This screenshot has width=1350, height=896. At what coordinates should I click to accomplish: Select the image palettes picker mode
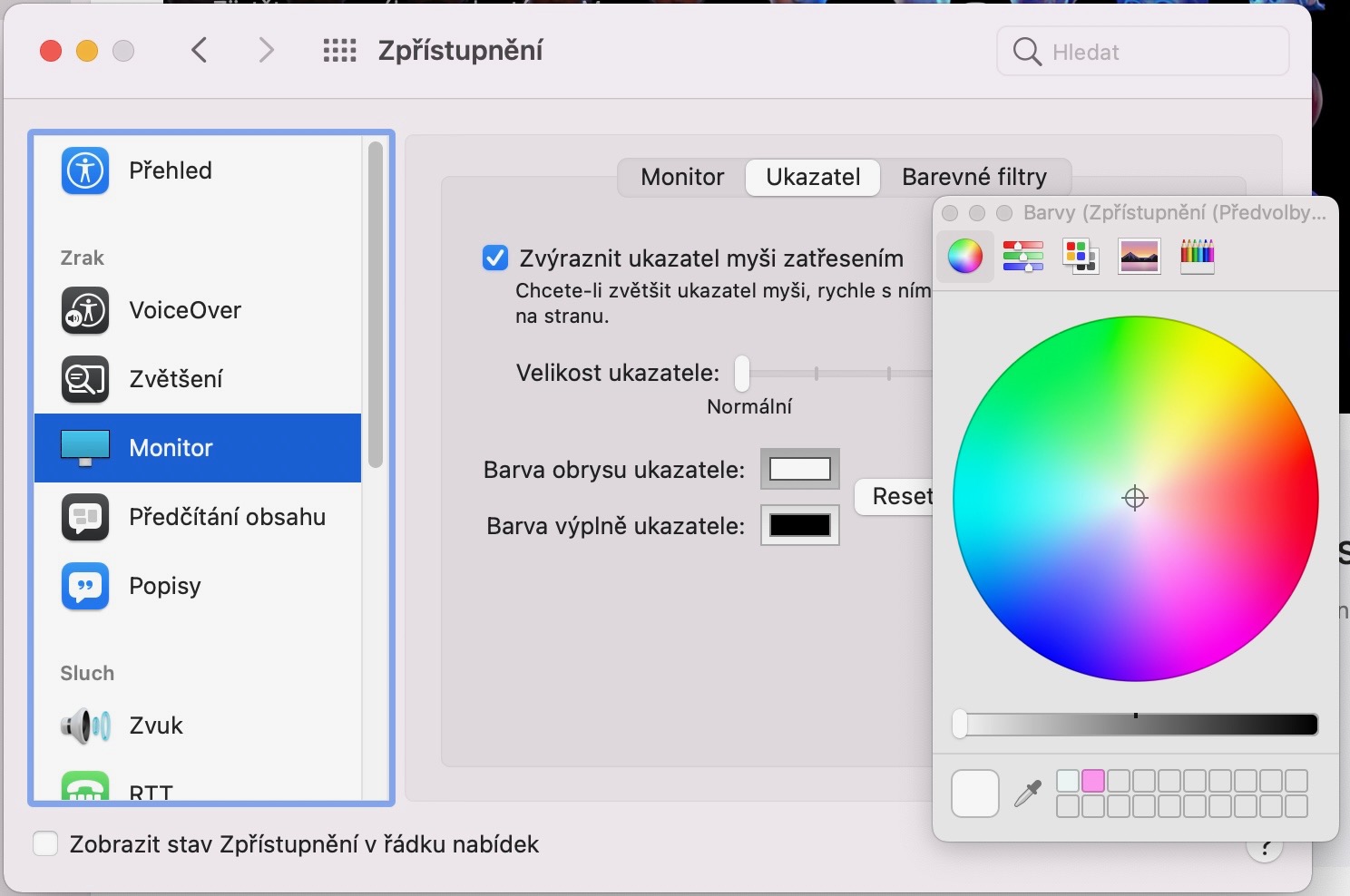click(1139, 256)
